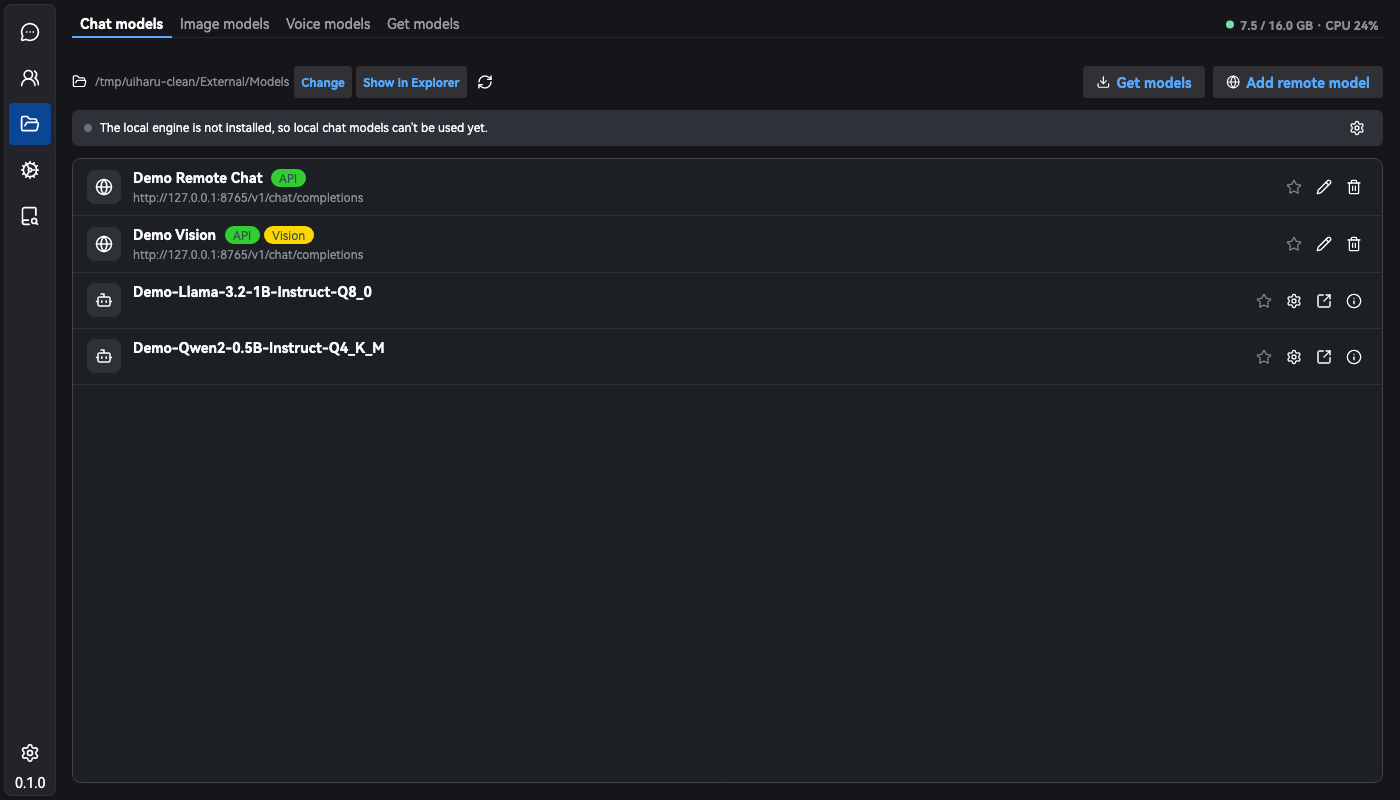
Task: Edit Demo Remote Chat with the pencil icon
Action: click(x=1324, y=187)
